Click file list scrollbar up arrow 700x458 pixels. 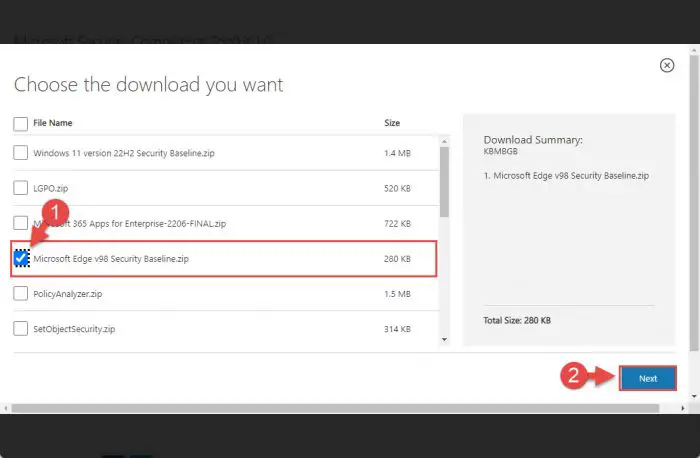point(444,142)
